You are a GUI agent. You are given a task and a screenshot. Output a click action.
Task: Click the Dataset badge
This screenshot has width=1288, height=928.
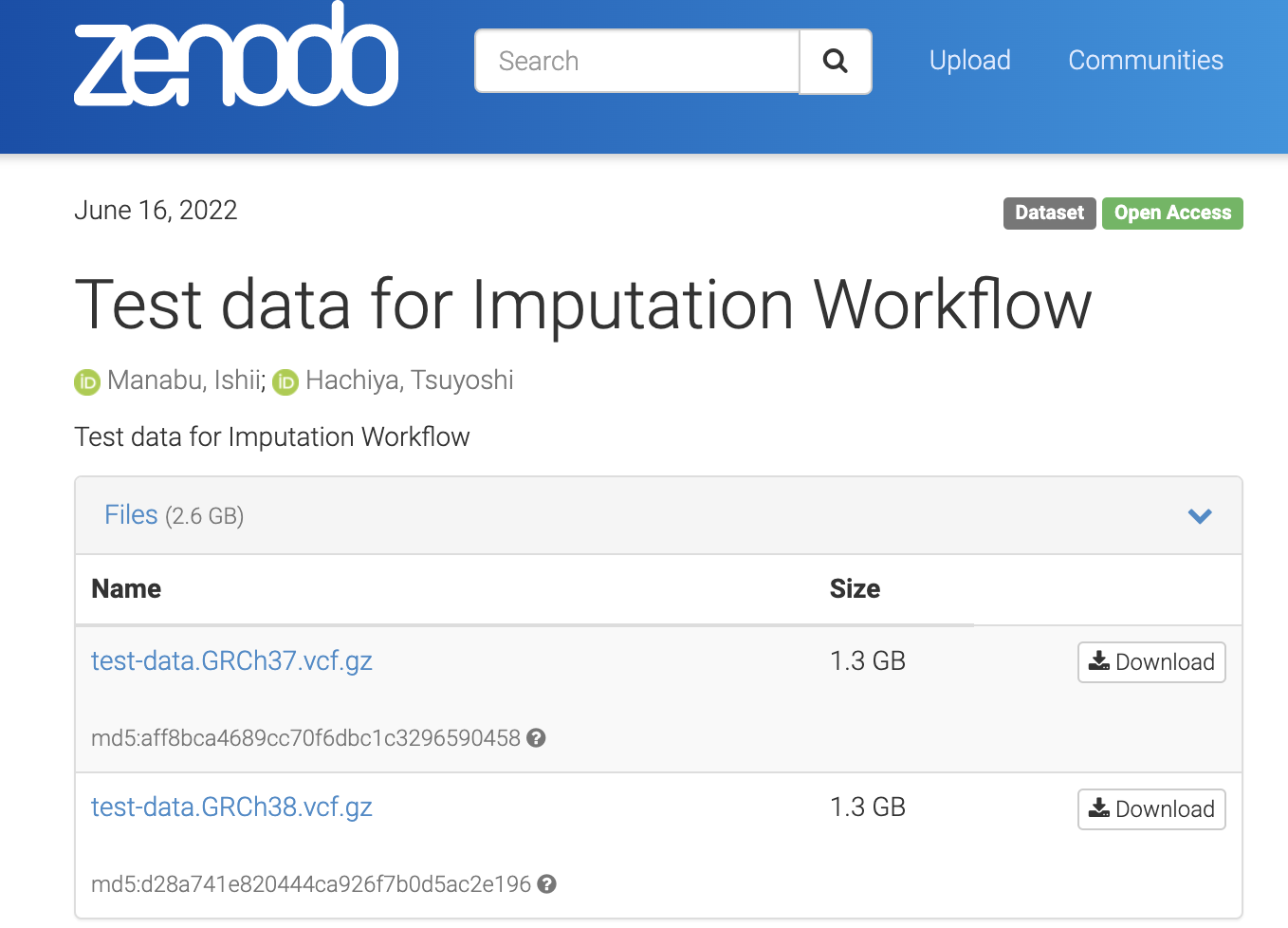[x=1049, y=213]
